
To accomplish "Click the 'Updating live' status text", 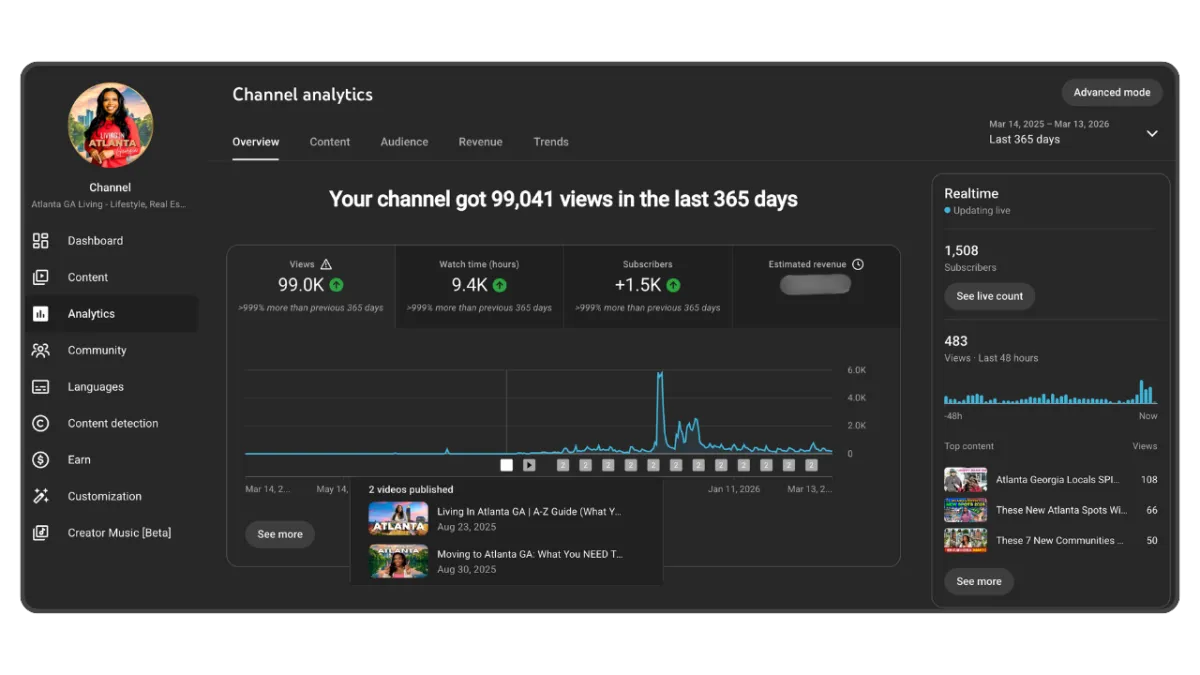I will pos(981,211).
